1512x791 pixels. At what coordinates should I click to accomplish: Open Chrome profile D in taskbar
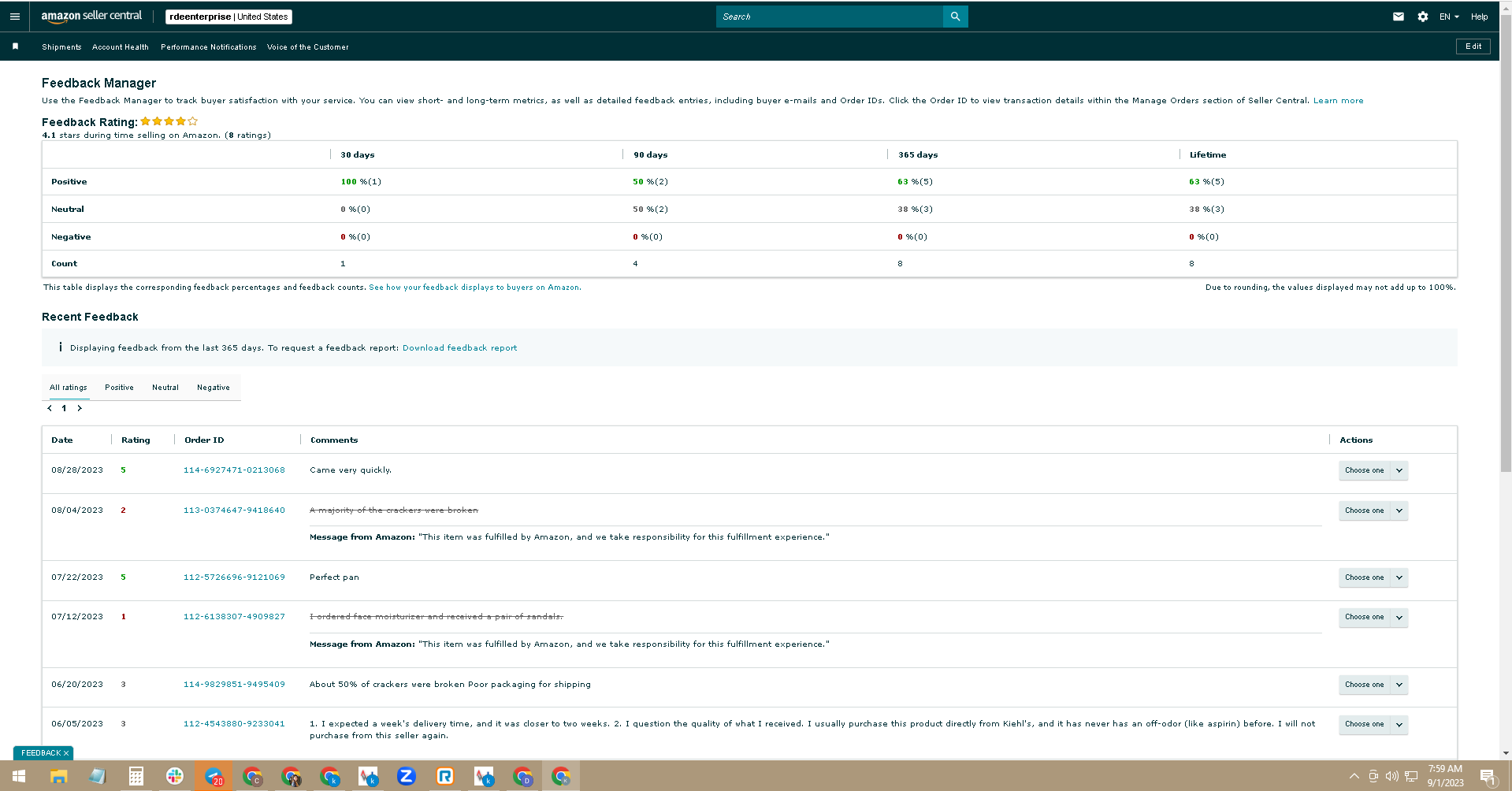(x=522, y=777)
